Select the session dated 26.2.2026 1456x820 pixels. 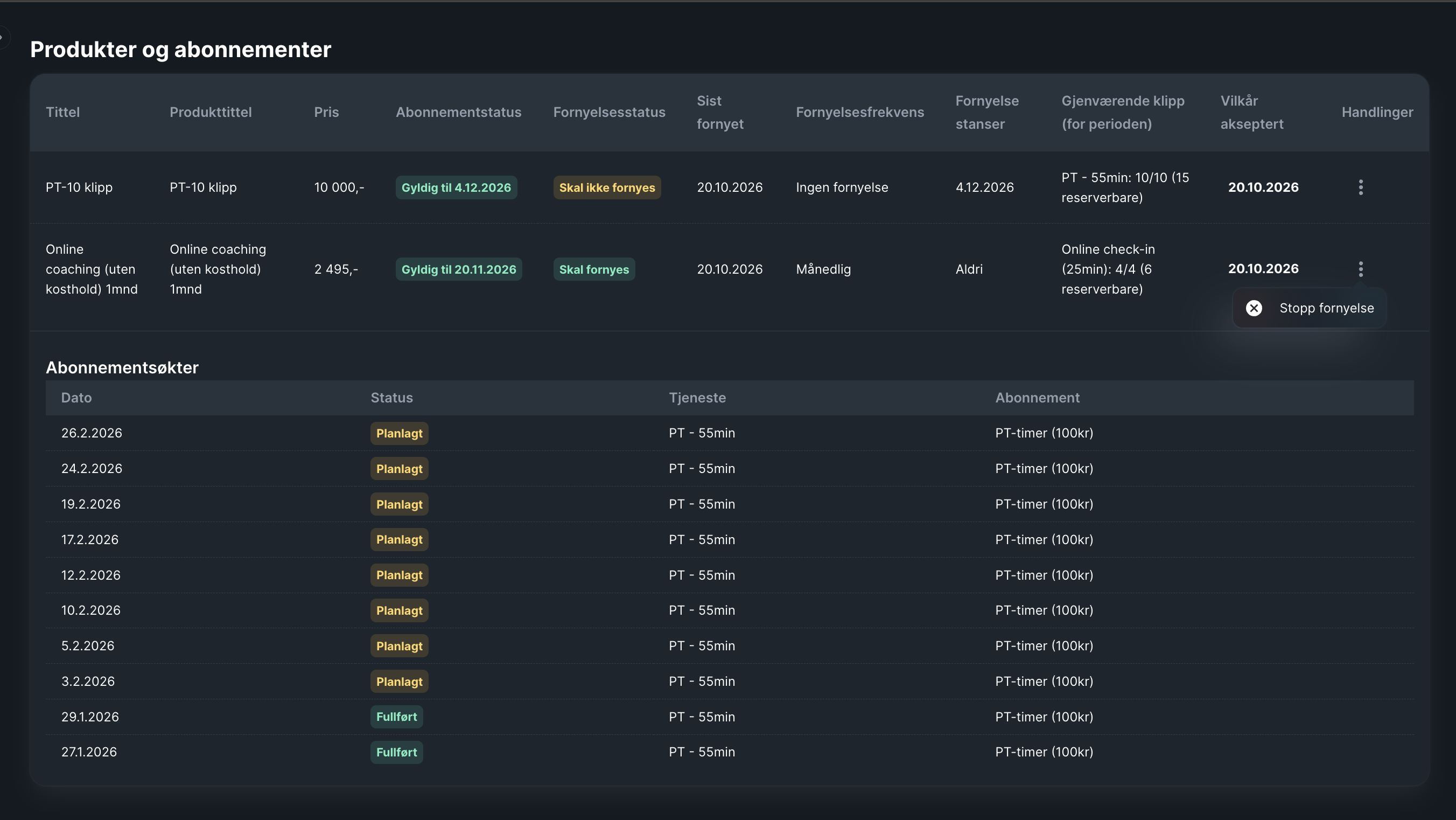730,433
